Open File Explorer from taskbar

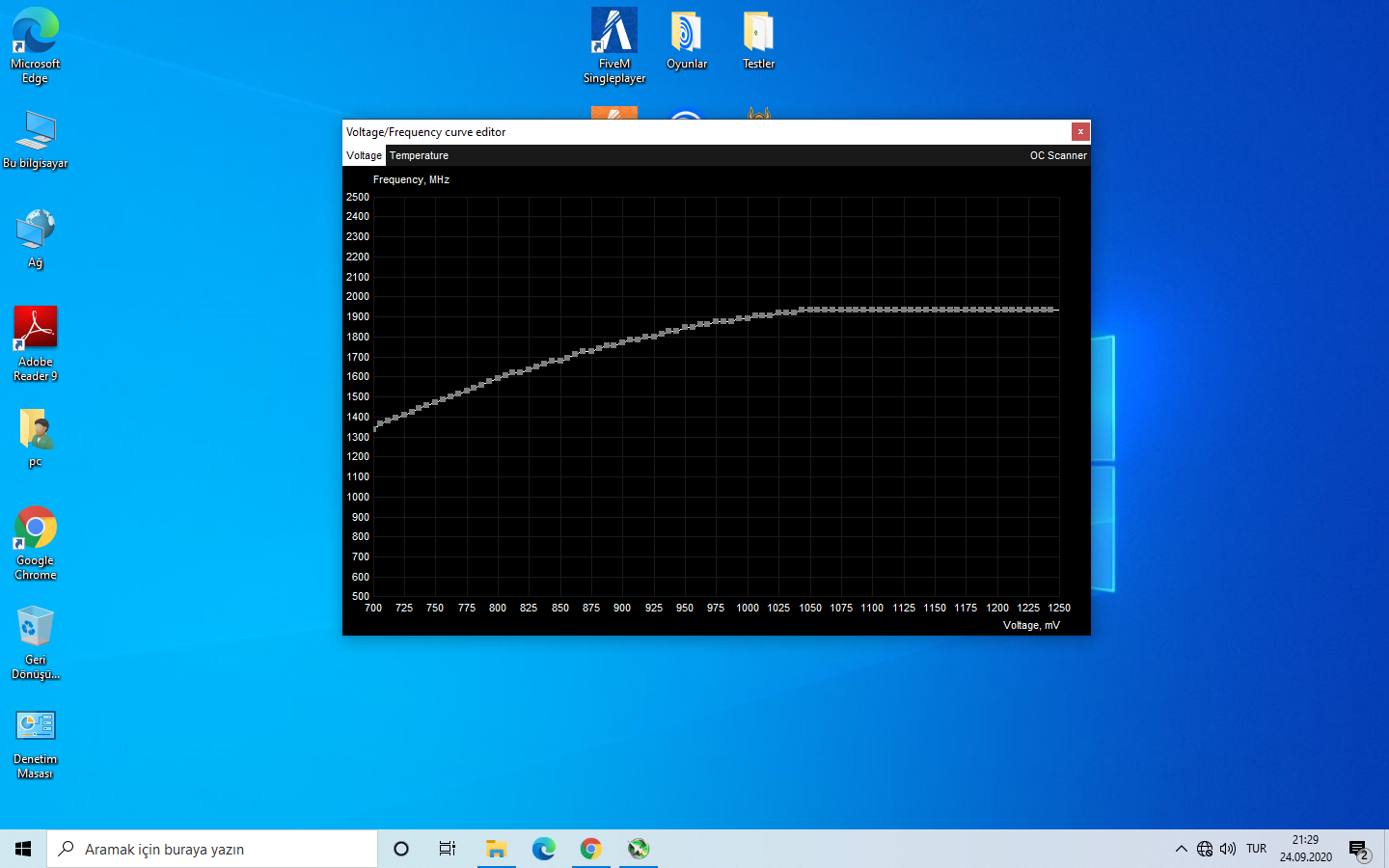pos(497,849)
